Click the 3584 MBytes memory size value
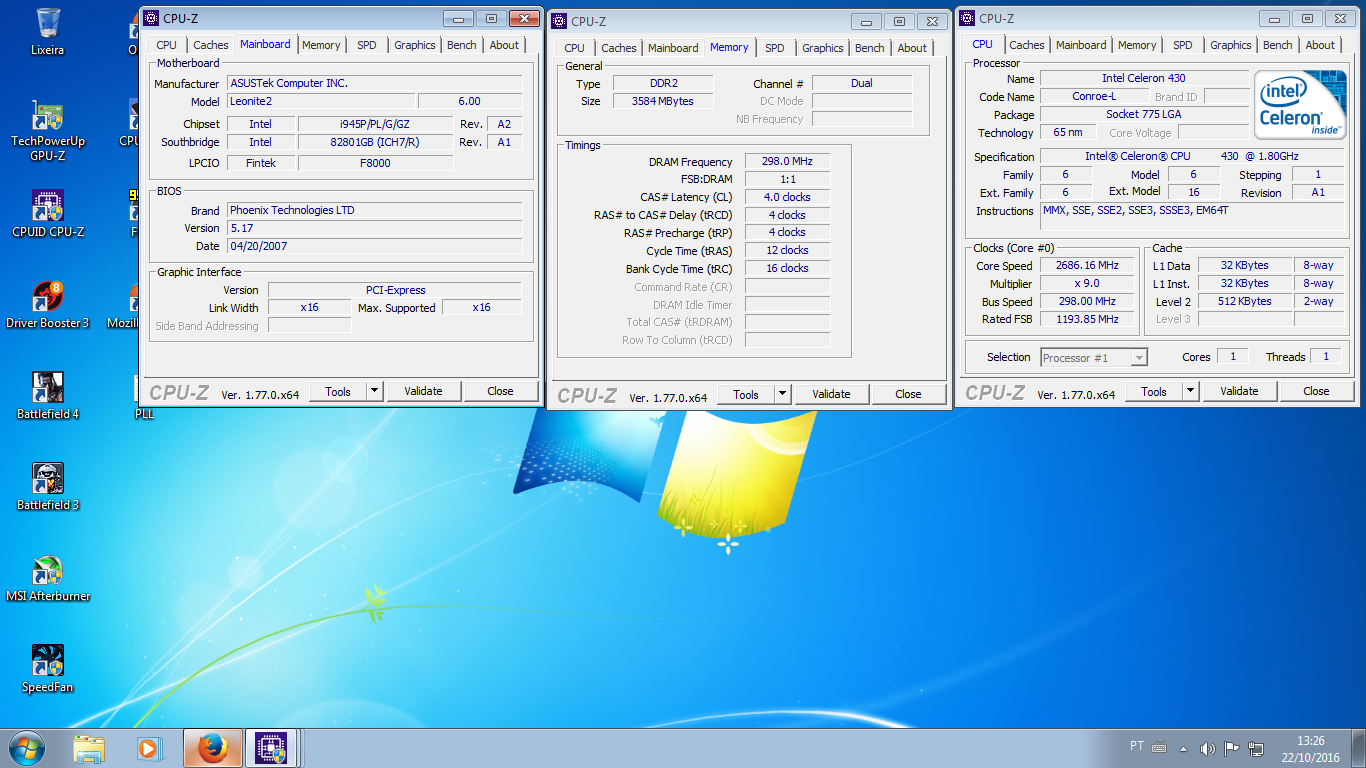Image resolution: width=1366 pixels, height=768 pixels. click(663, 101)
